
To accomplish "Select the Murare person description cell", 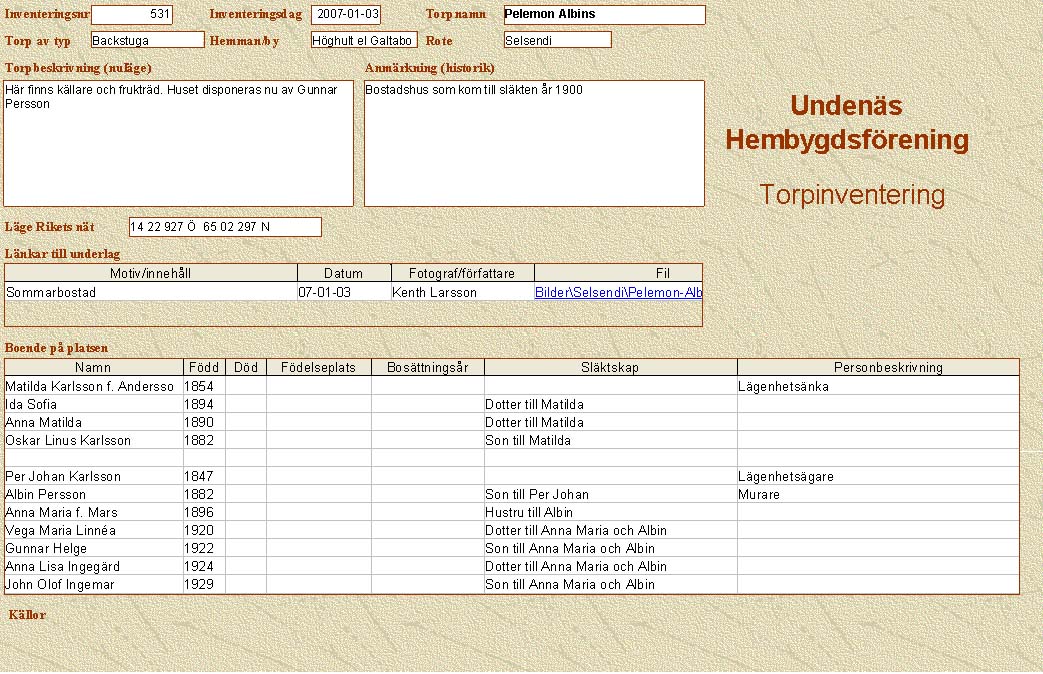I will tap(877, 494).
